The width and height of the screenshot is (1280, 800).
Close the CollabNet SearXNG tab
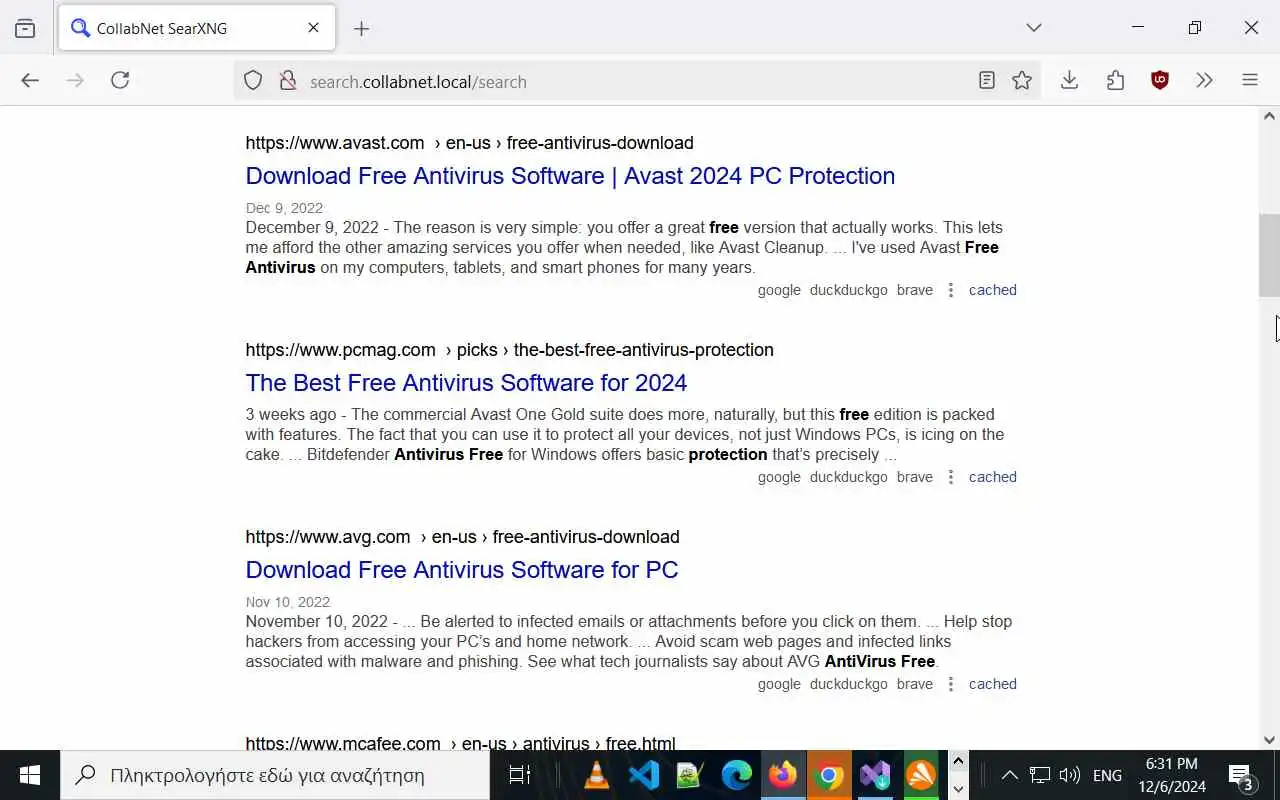pos(313,28)
